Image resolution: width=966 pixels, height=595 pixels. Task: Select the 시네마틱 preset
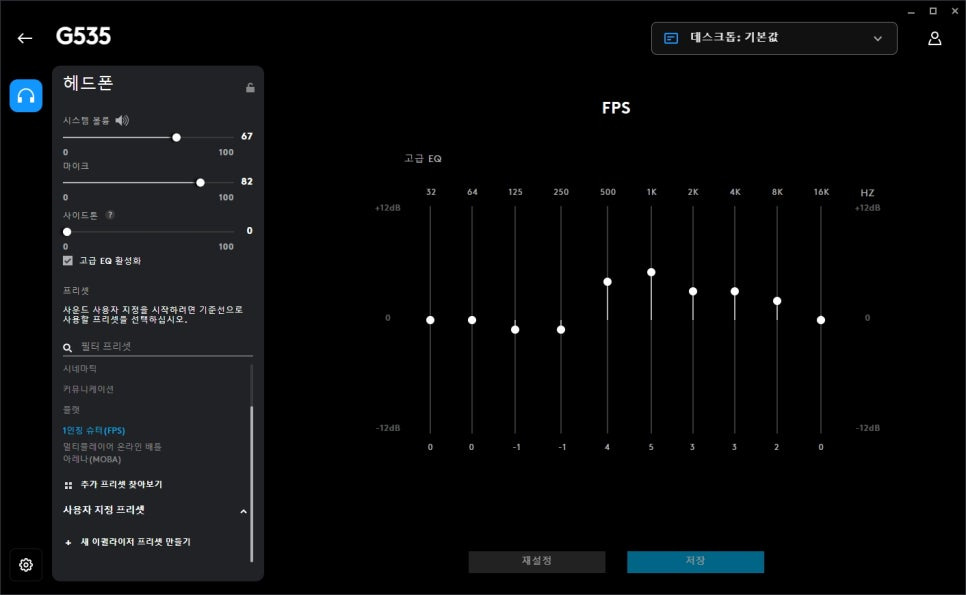(x=80, y=368)
